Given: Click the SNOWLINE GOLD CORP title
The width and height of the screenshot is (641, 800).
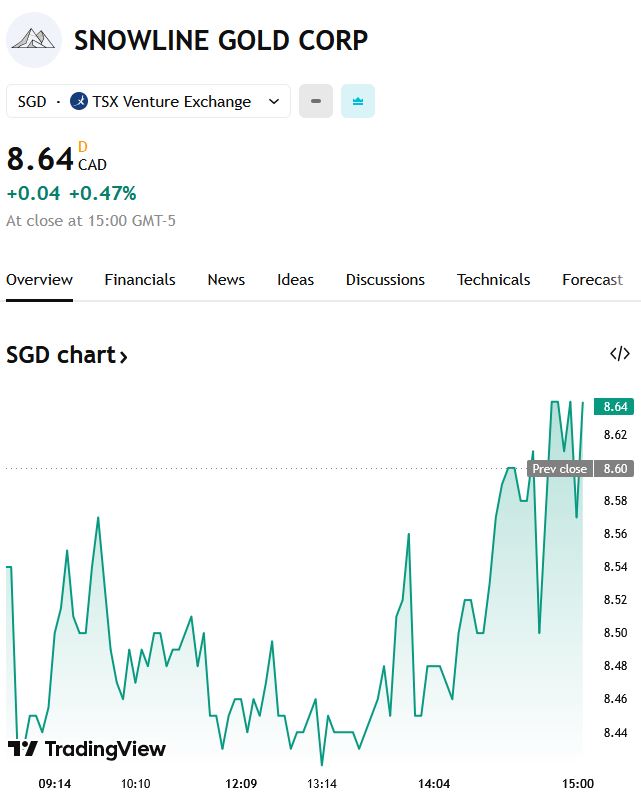Looking at the screenshot, I should coord(221,40).
